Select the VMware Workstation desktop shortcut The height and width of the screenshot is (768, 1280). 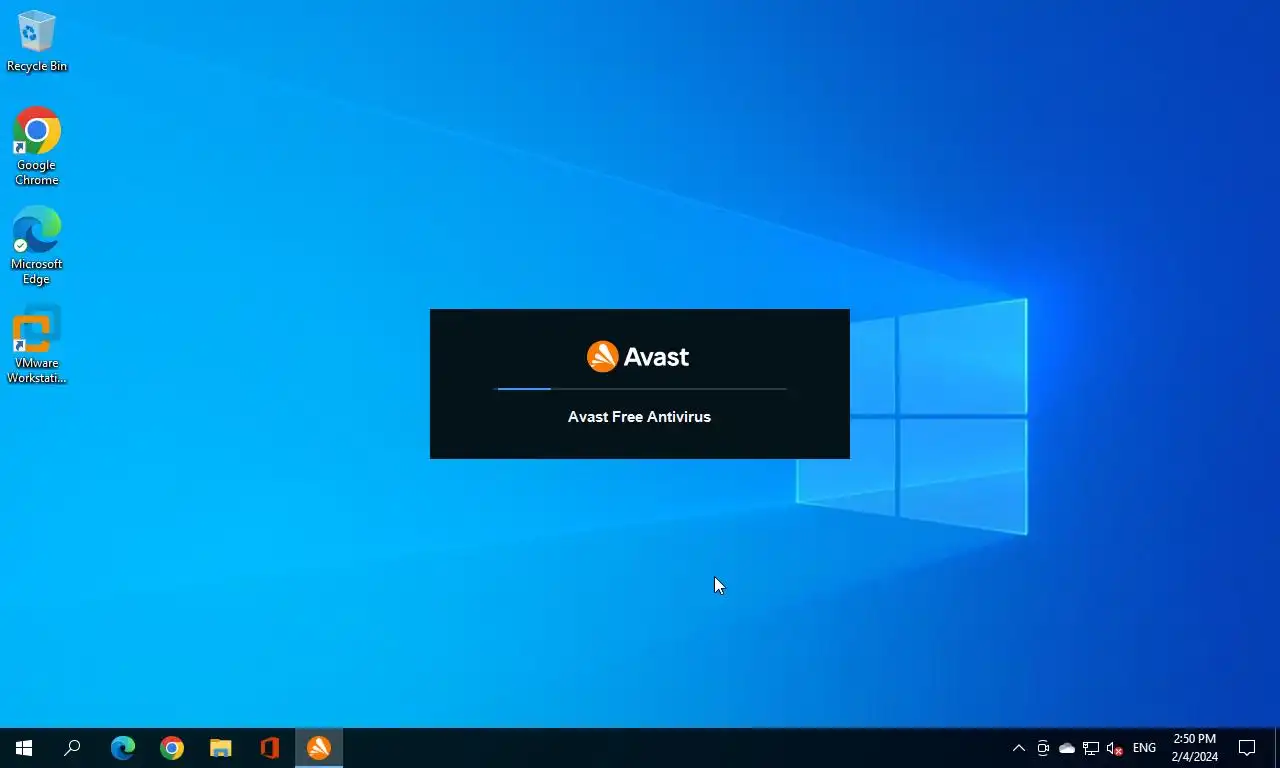(x=37, y=345)
